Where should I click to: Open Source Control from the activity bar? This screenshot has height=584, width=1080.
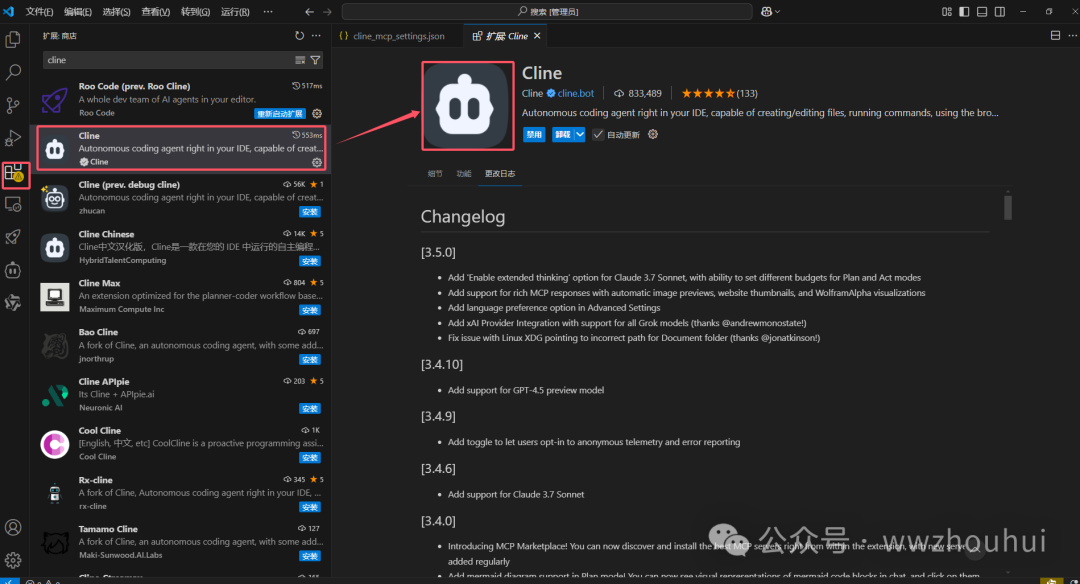click(x=13, y=105)
